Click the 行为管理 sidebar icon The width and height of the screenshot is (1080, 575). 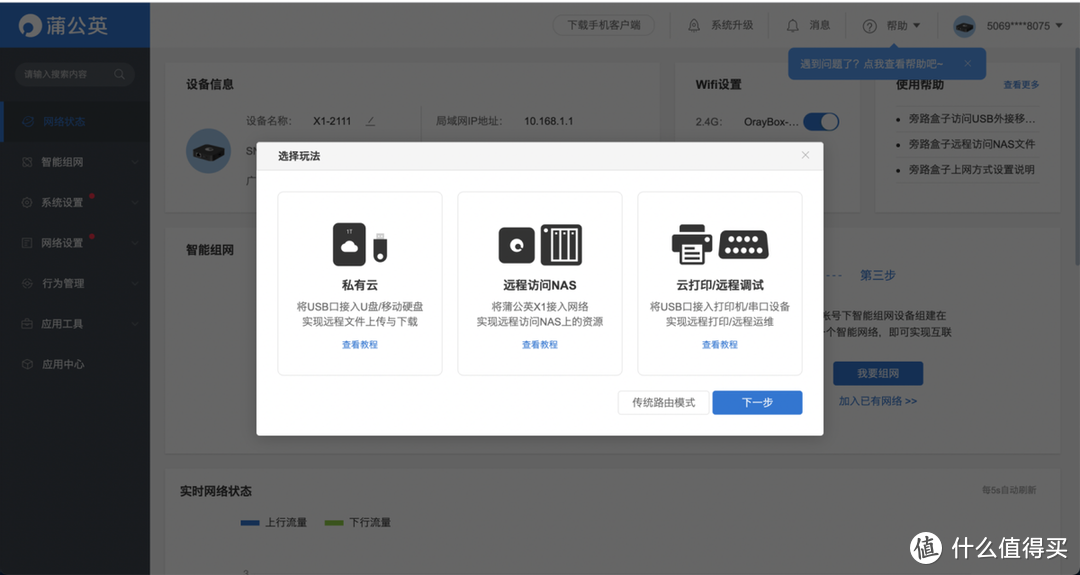coord(28,283)
